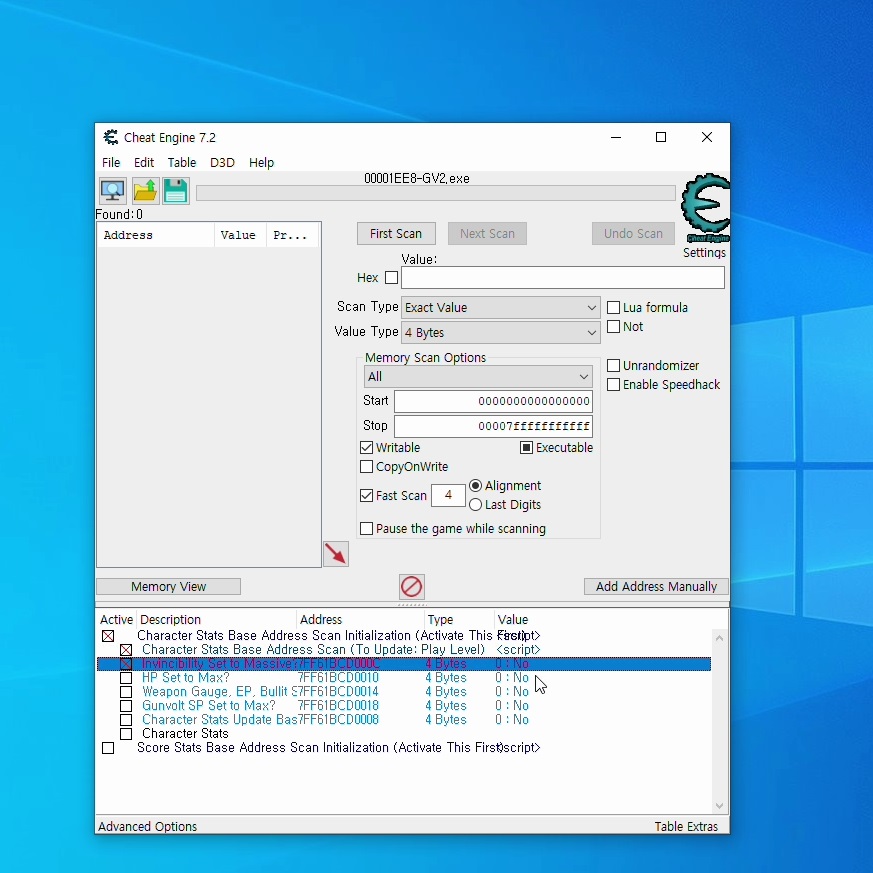Click the Value column header in results

(x=241, y=236)
